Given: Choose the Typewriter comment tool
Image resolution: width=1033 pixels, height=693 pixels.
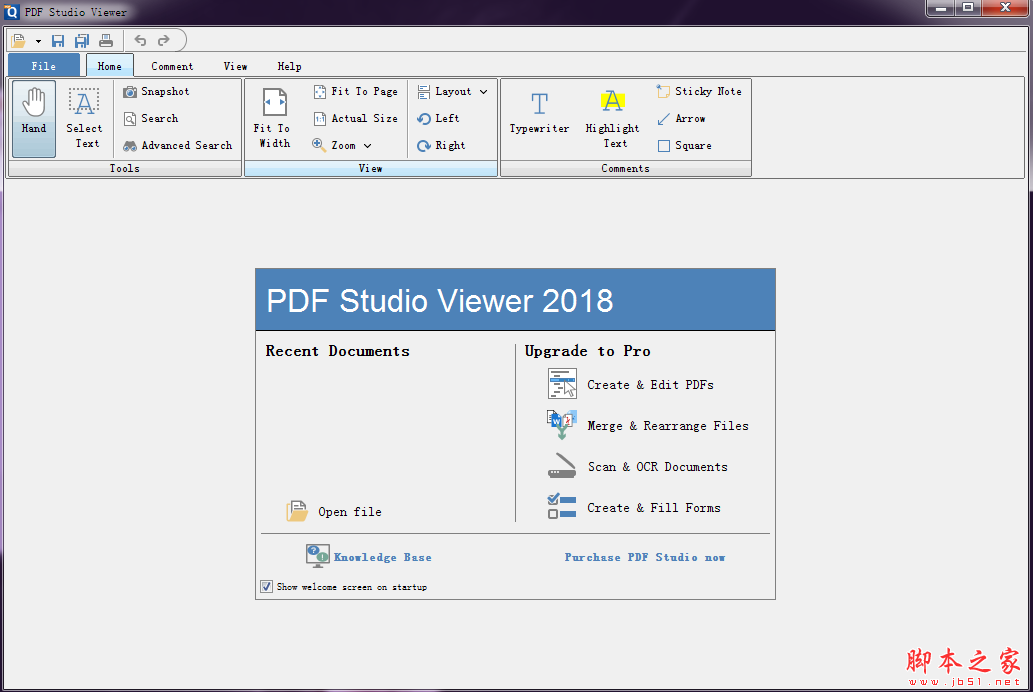Looking at the screenshot, I should click(539, 113).
